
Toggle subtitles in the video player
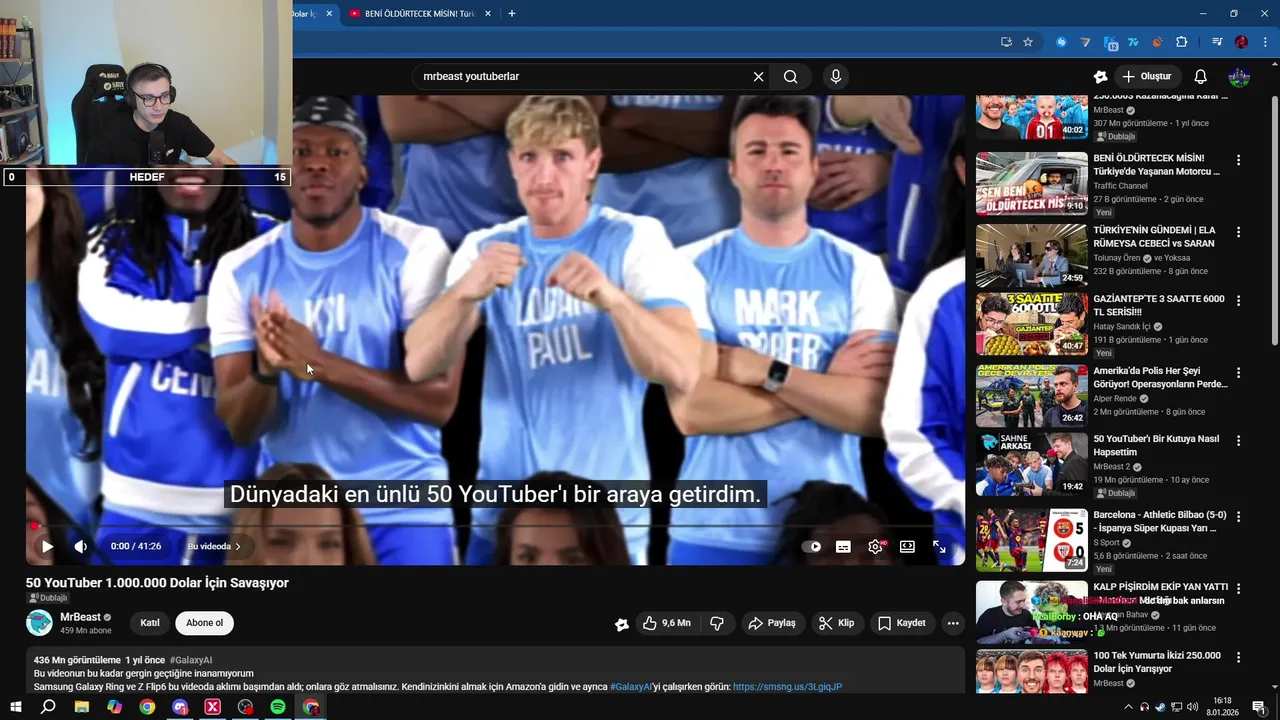coord(843,547)
